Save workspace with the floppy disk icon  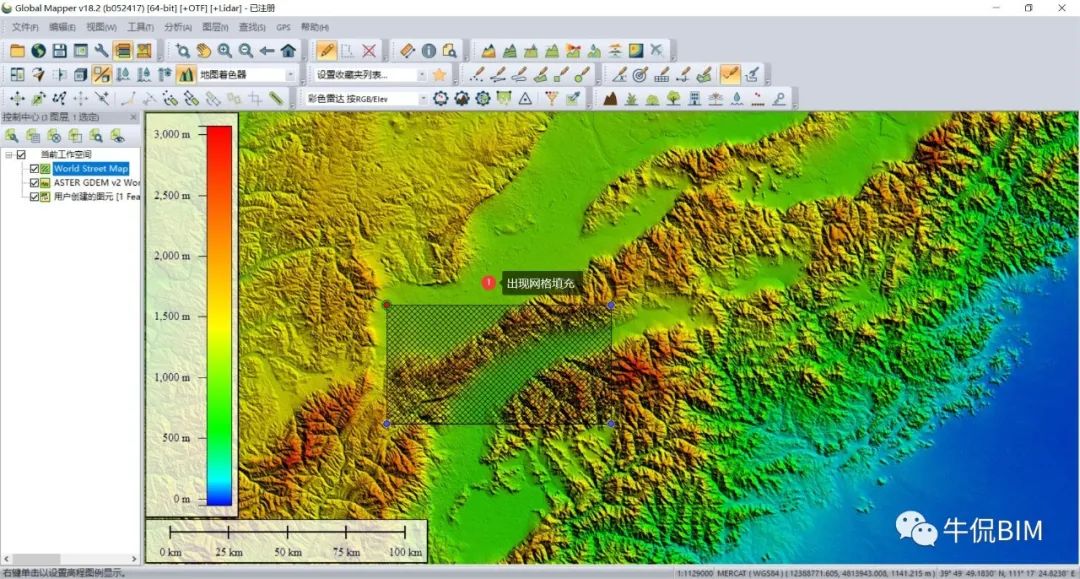(x=60, y=50)
